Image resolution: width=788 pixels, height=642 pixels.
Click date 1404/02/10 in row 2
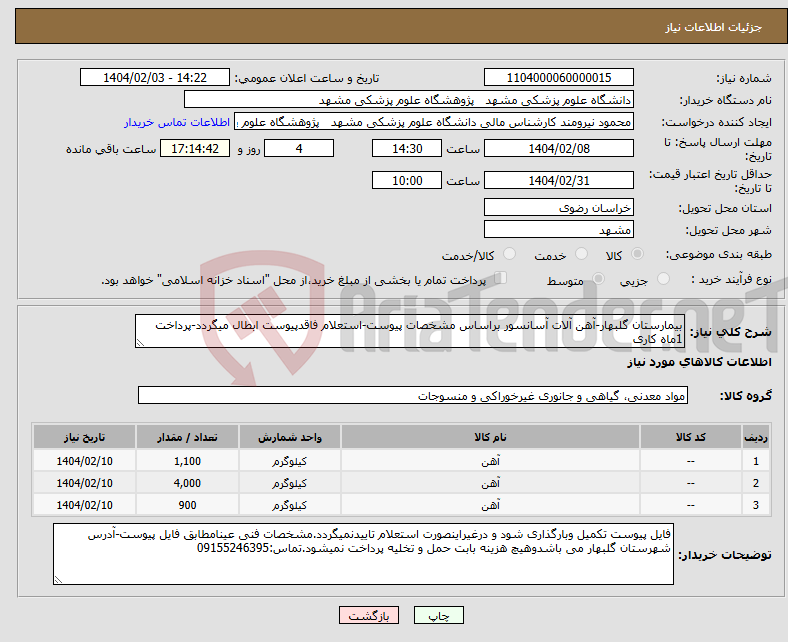pyautogui.click(x=84, y=483)
